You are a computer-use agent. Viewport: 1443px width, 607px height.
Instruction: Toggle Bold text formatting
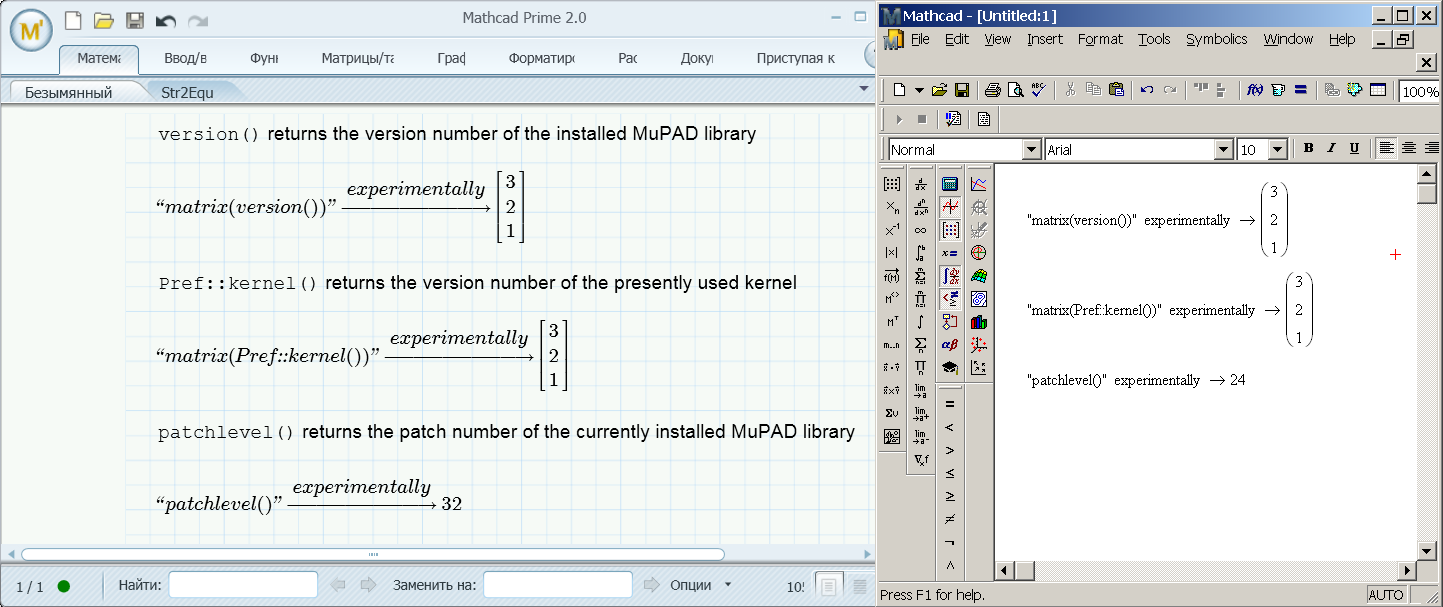(x=1308, y=148)
